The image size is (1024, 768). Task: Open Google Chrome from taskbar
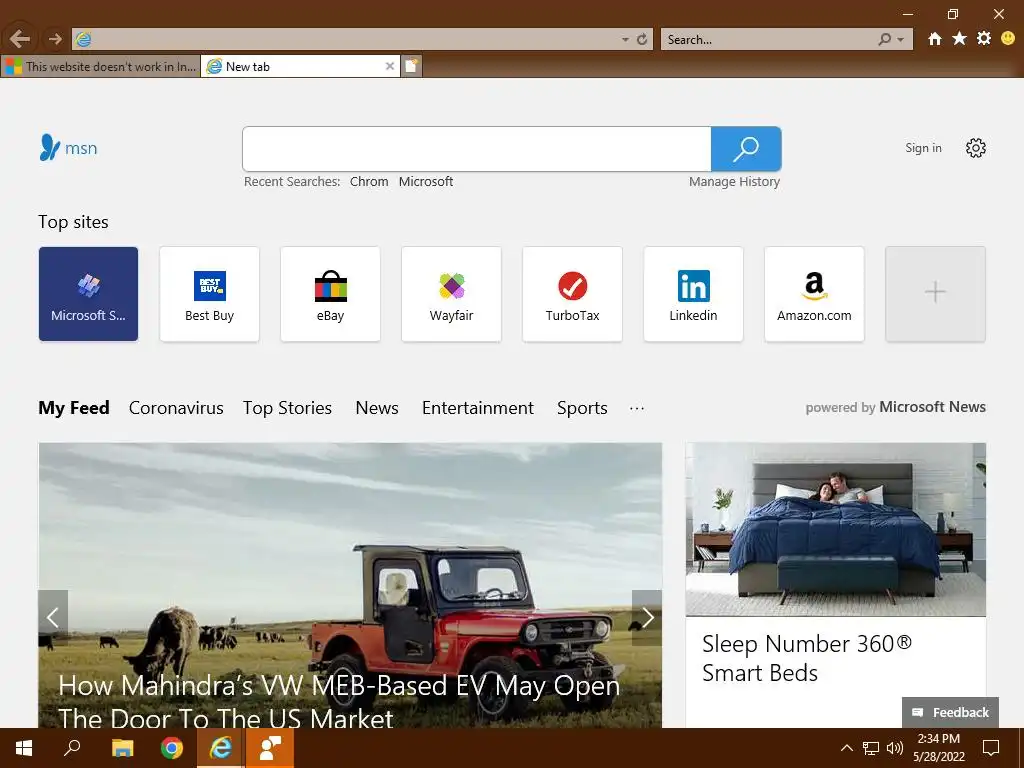point(172,748)
